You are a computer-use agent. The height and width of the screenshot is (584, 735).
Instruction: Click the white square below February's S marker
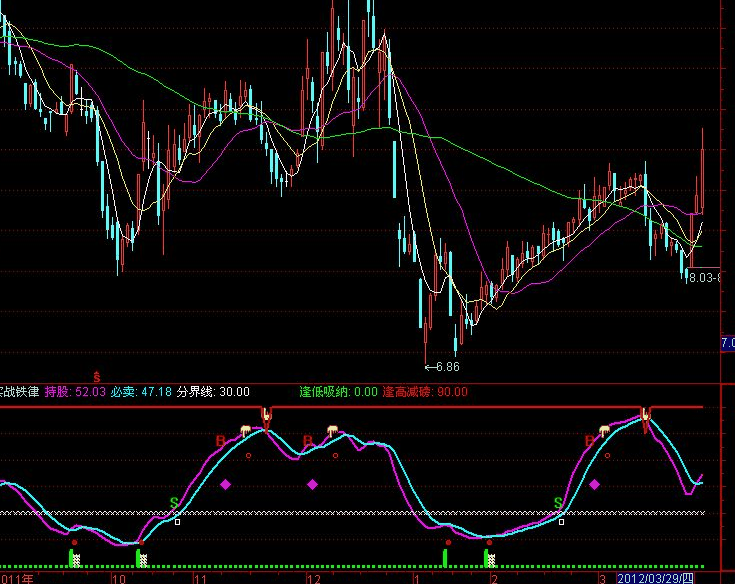click(561, 522)
